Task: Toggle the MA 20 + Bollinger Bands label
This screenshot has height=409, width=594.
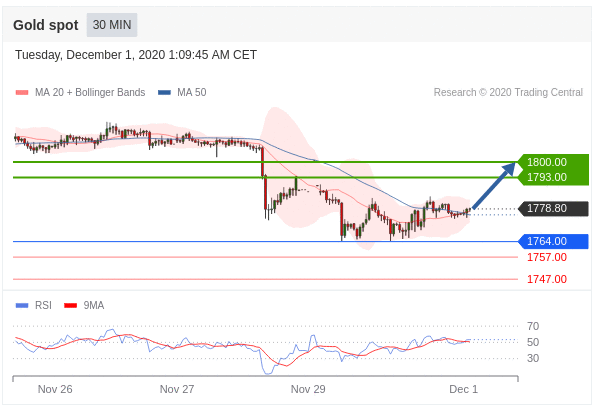Action: pos(90,92)
